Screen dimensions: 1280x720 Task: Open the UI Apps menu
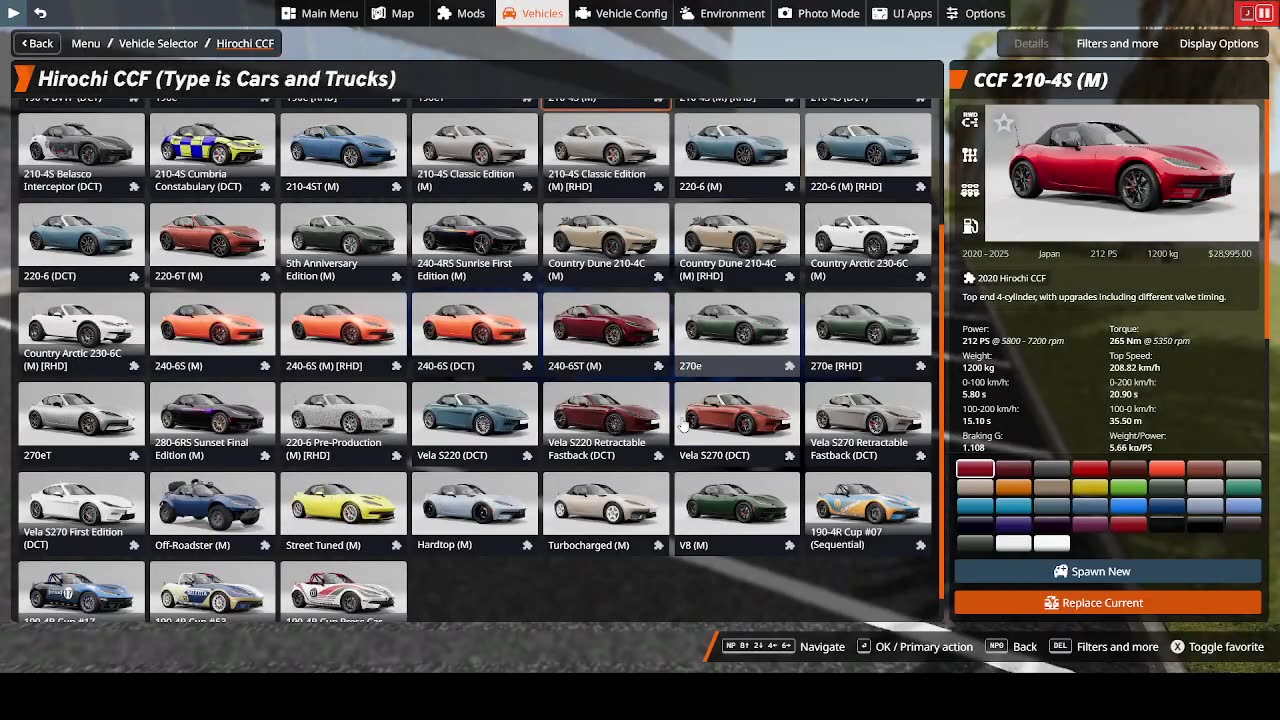click(902, 13)
